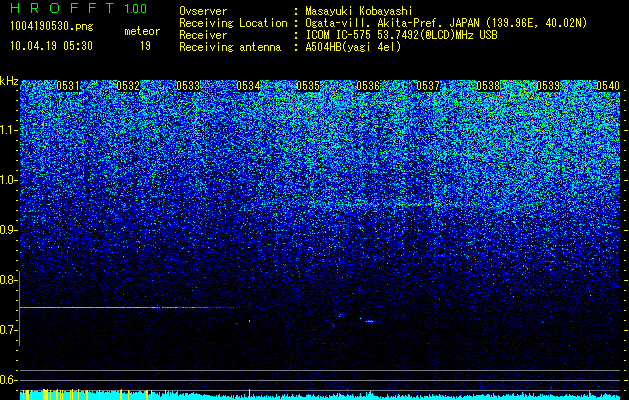Image resolution: width=629 pixels, height=400 pixels.
Task: Click the meteor label
Action: 142,31
